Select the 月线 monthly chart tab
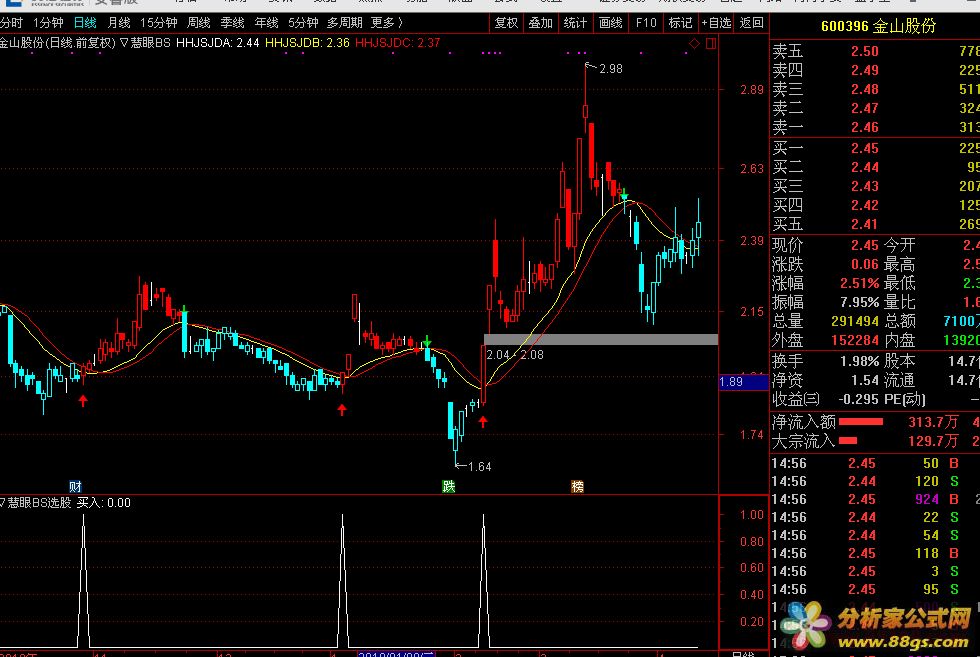This screenshot has width=980, height=657. [x=119, y=23]
